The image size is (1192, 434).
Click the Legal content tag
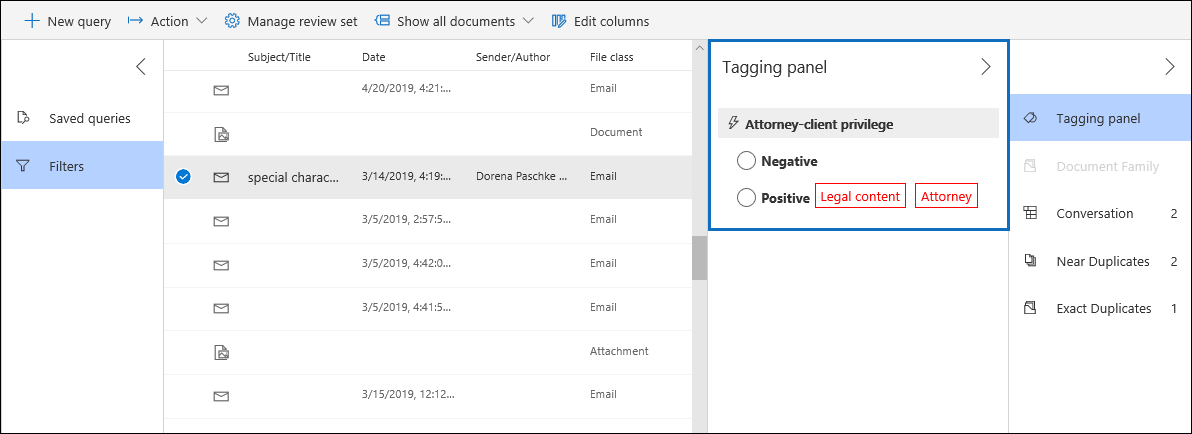(x=860, y=197)
